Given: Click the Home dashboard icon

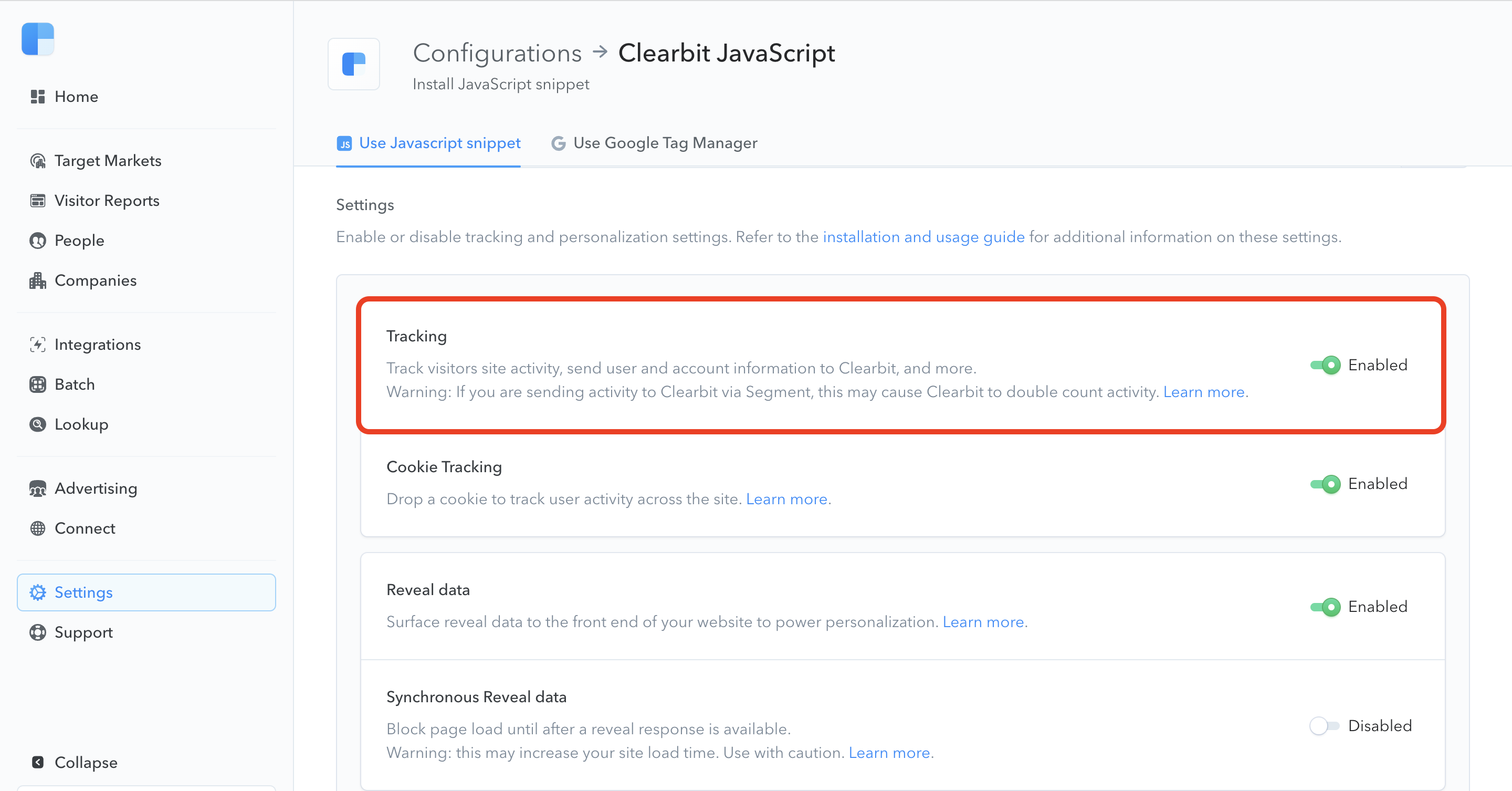Looking at the screenshot, I should click(x=38, y=96).
